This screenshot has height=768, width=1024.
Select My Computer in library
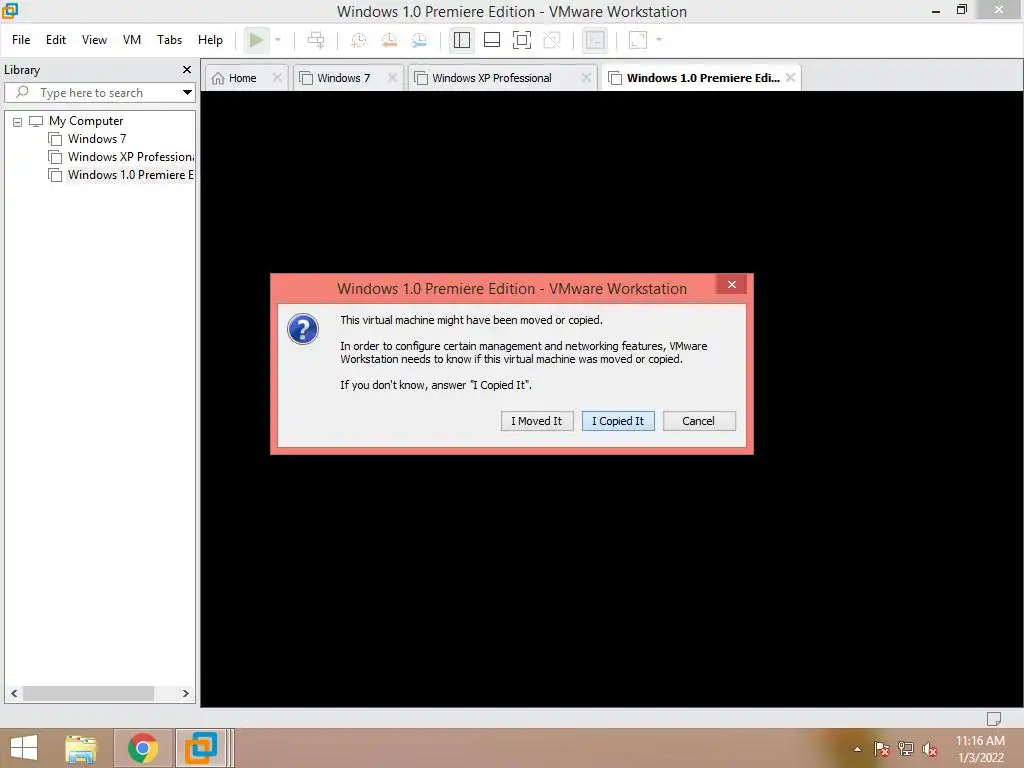pyautogui.click(x=86, y=121)
